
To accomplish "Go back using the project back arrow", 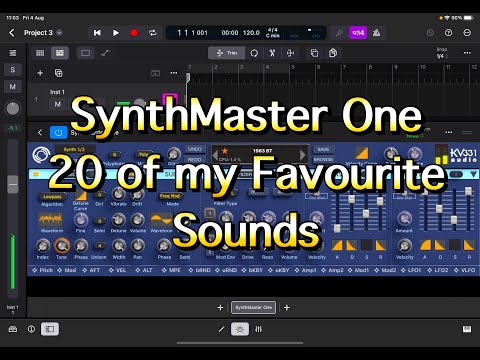I will (x=12, y=33).
